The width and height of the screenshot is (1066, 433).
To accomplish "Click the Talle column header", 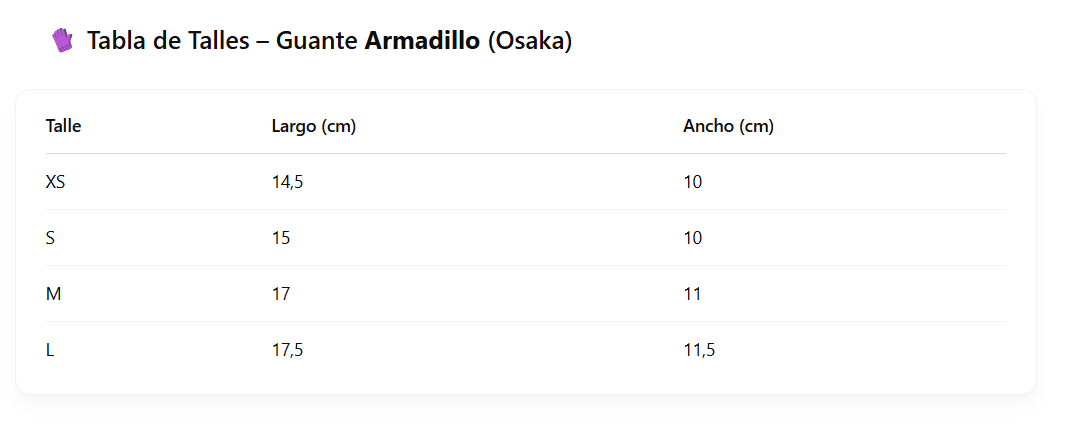I will point(63,126).
